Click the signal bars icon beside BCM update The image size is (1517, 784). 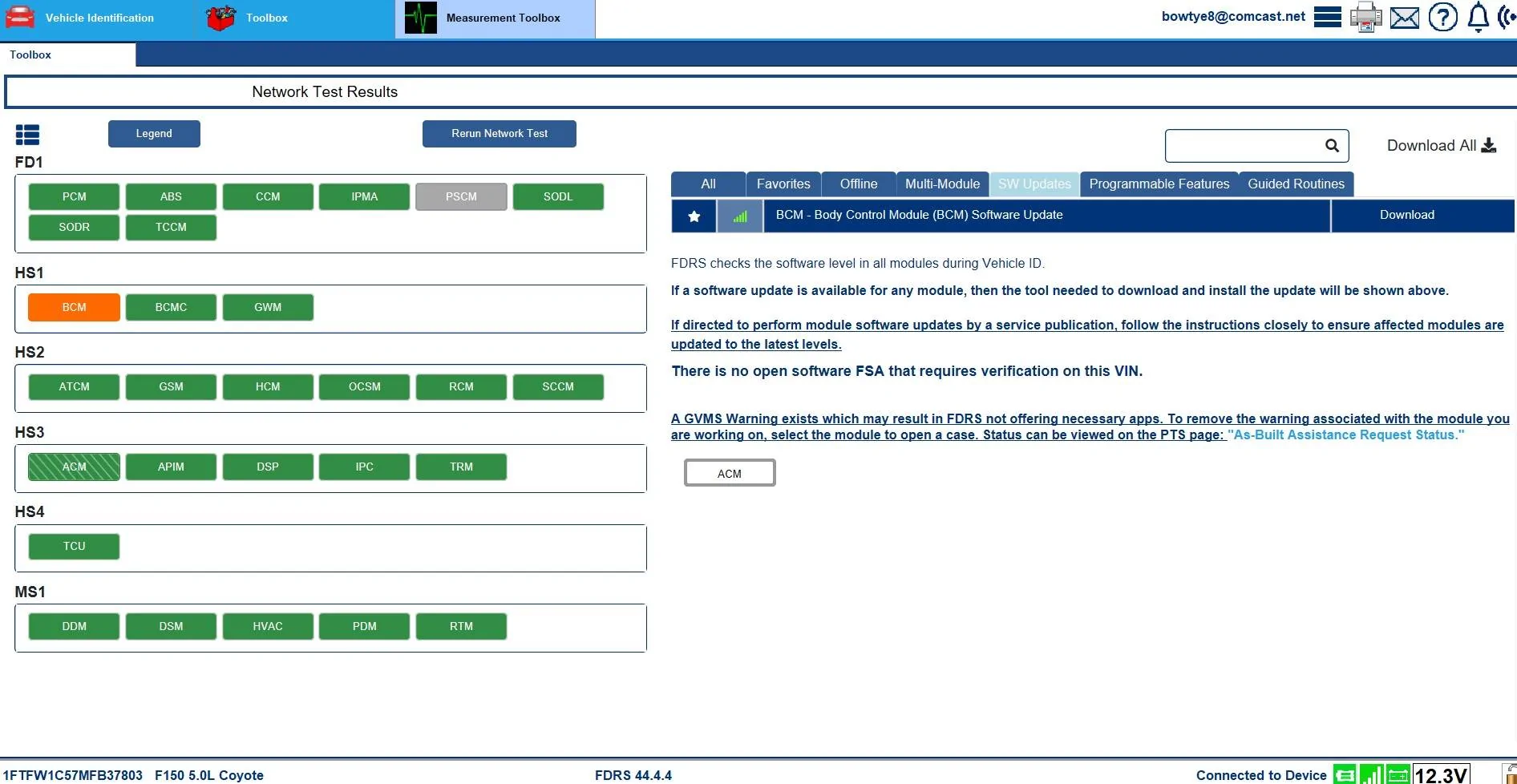740,216
